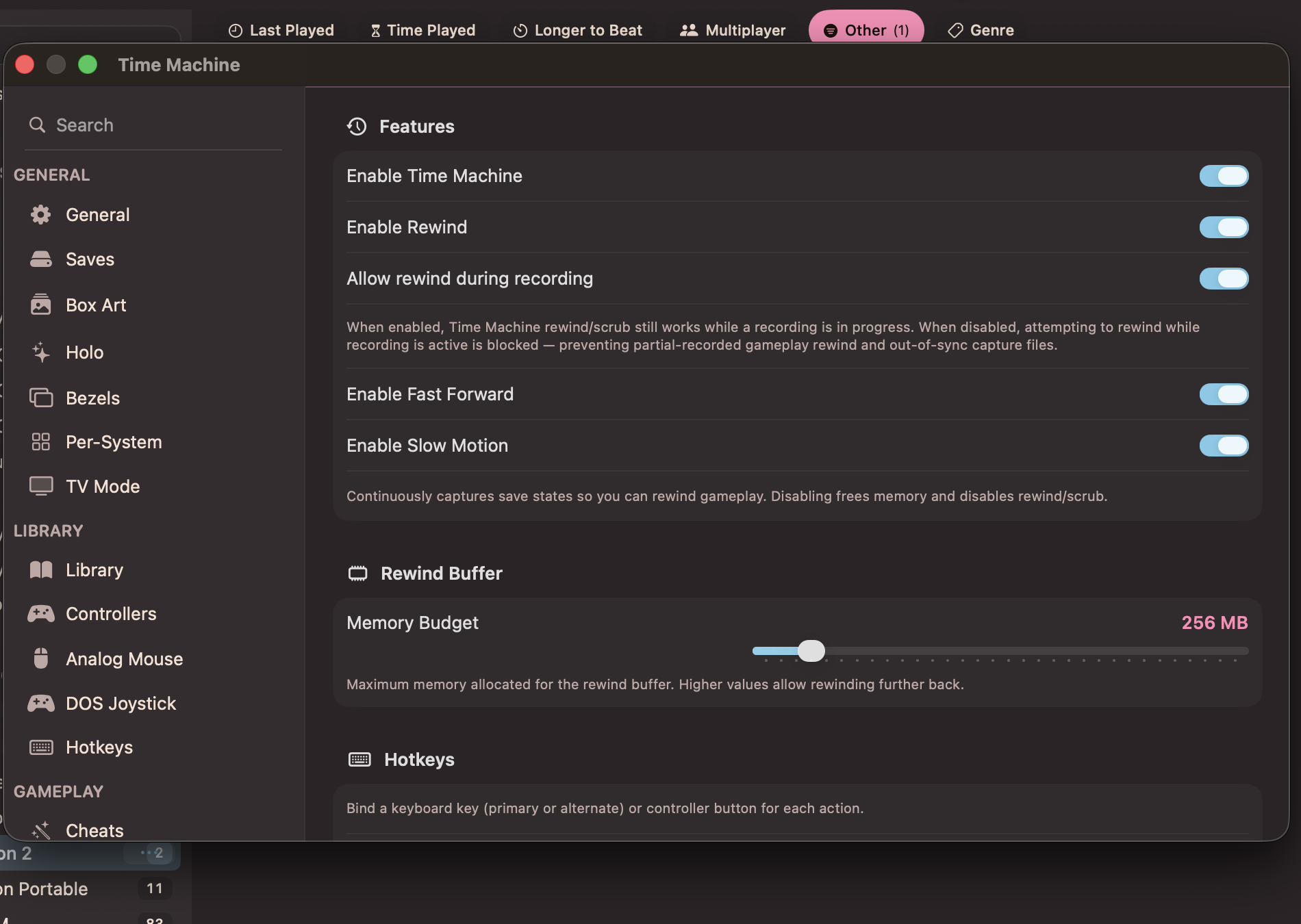Click the DOS Joystick gamepad icon

[40, 703]
